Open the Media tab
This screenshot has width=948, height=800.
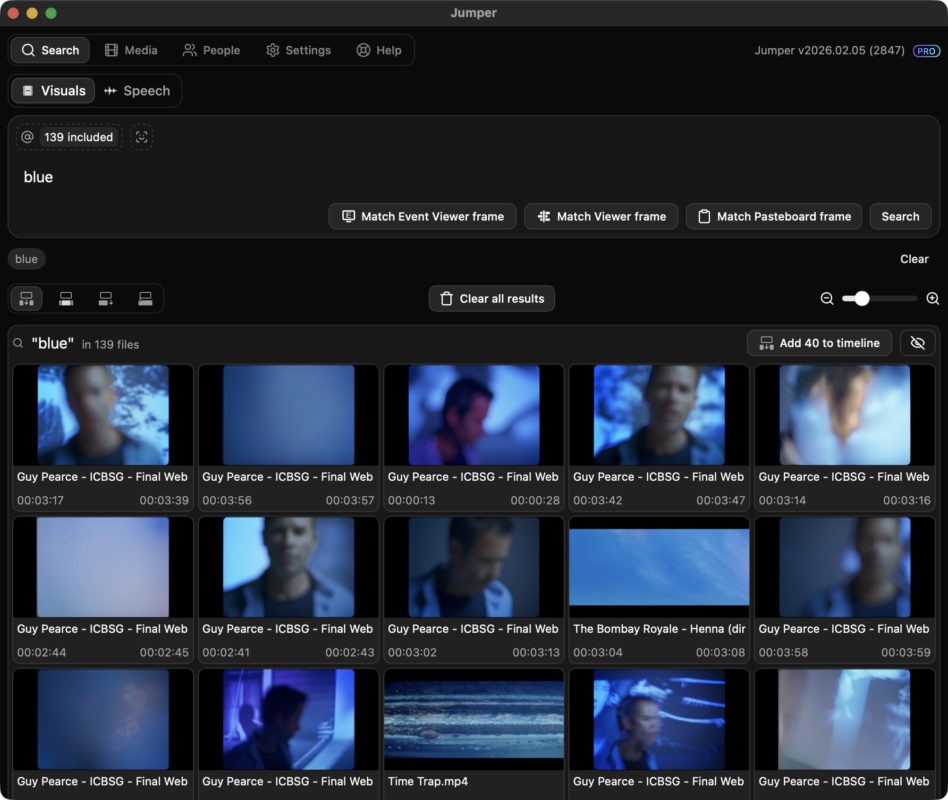[131, 50]
